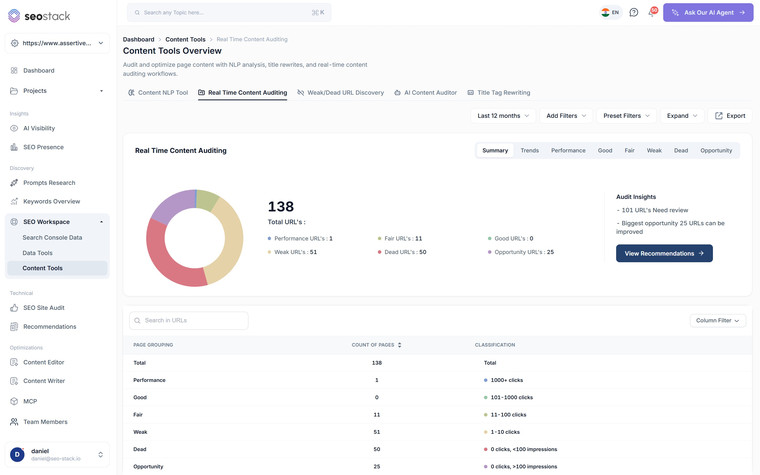This screenshot has height=475, width=760.
Task: Click Ask Our AI Agent button
Action: 708,13
